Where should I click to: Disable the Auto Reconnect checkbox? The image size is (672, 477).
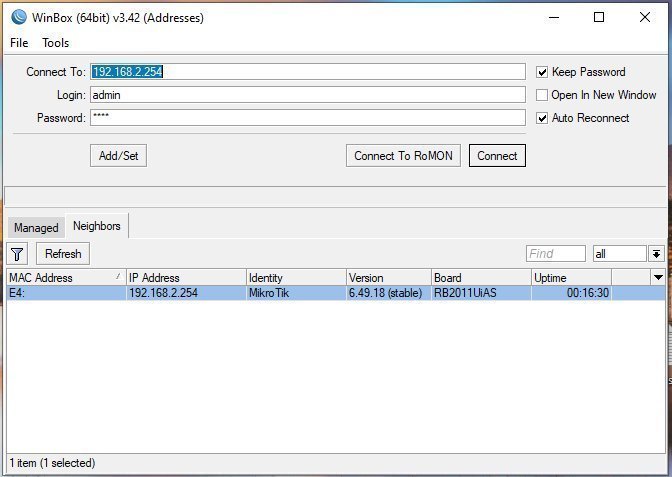coord(542,118)
